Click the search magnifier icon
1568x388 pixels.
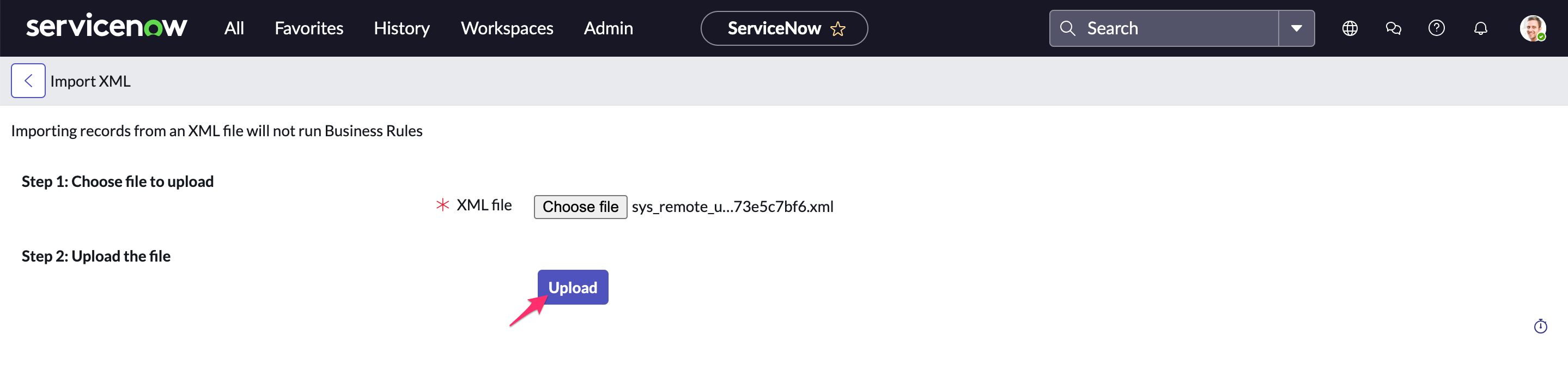click(1067, 29)
